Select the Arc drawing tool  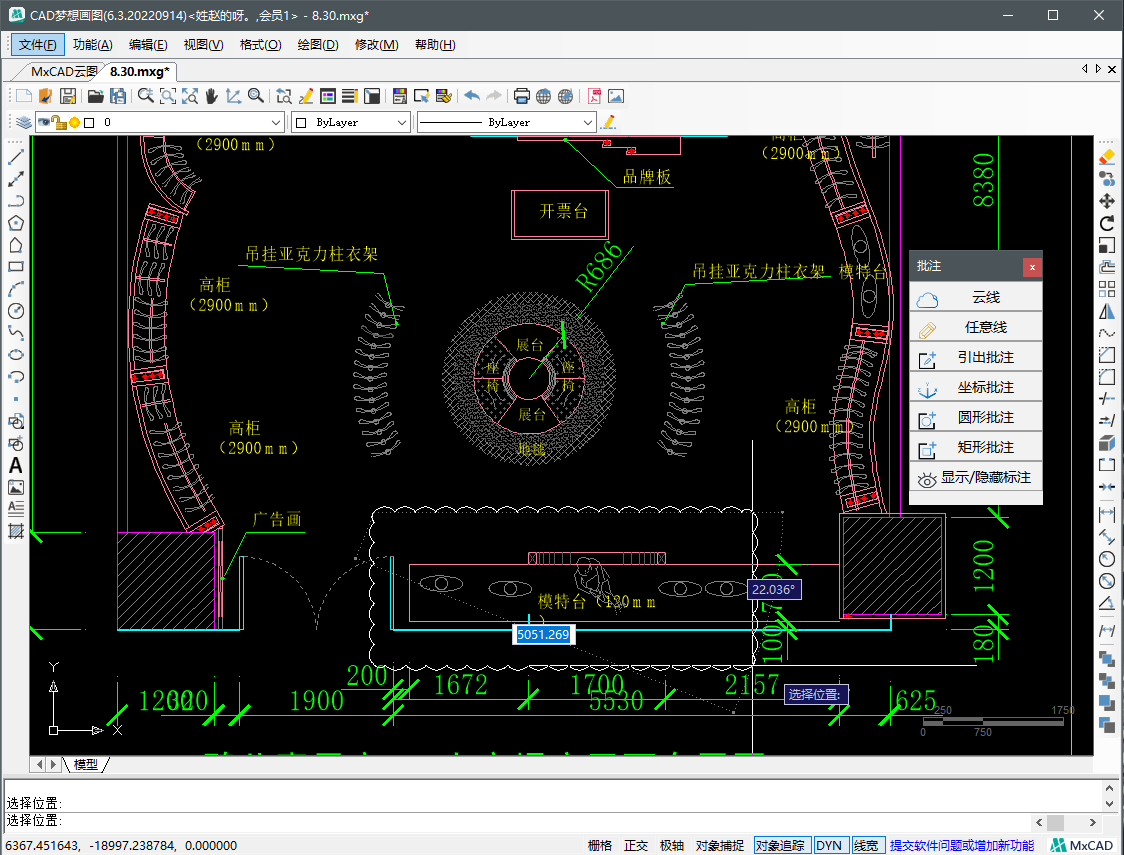coord(16,289)
